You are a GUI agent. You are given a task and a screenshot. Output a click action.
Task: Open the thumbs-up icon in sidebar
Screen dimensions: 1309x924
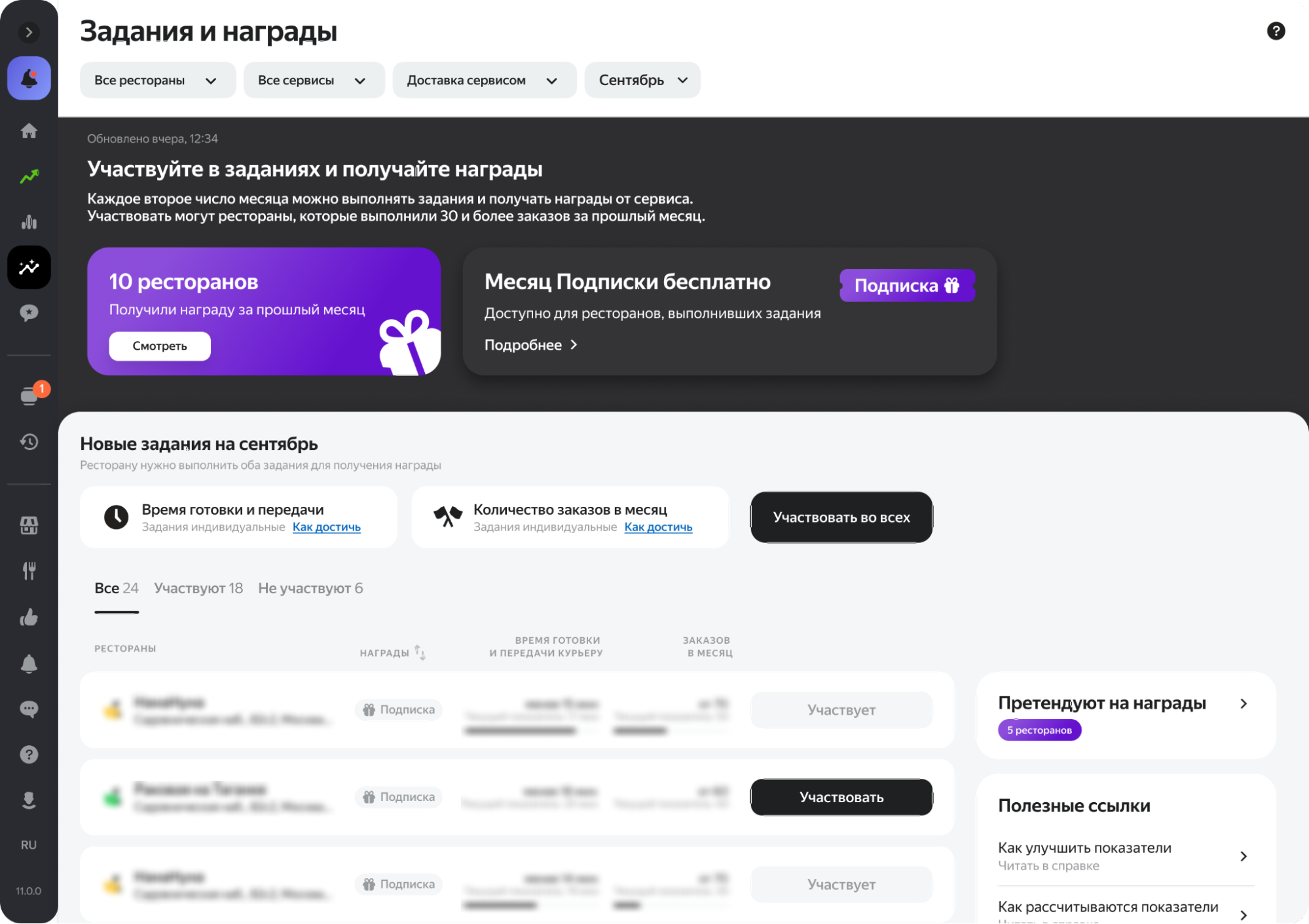click(x=29, y=617)
